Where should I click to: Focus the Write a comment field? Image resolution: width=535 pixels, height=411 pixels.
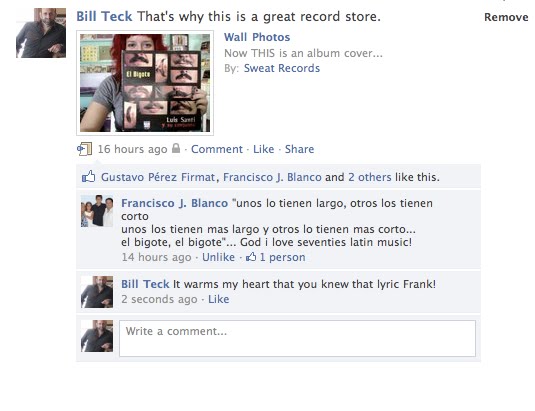click(297, 338)
